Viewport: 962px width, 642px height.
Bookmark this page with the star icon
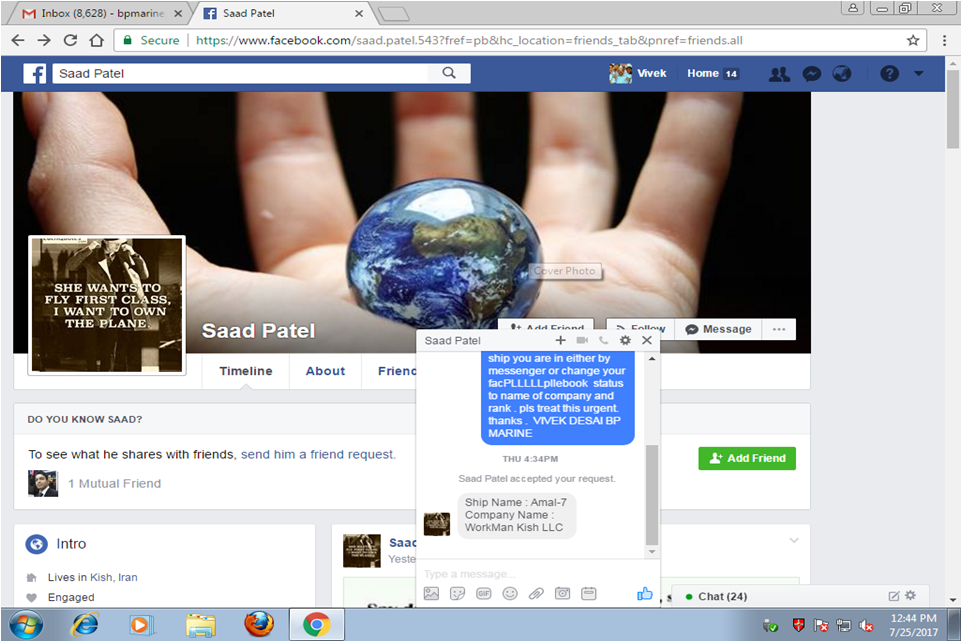[913, 40]
